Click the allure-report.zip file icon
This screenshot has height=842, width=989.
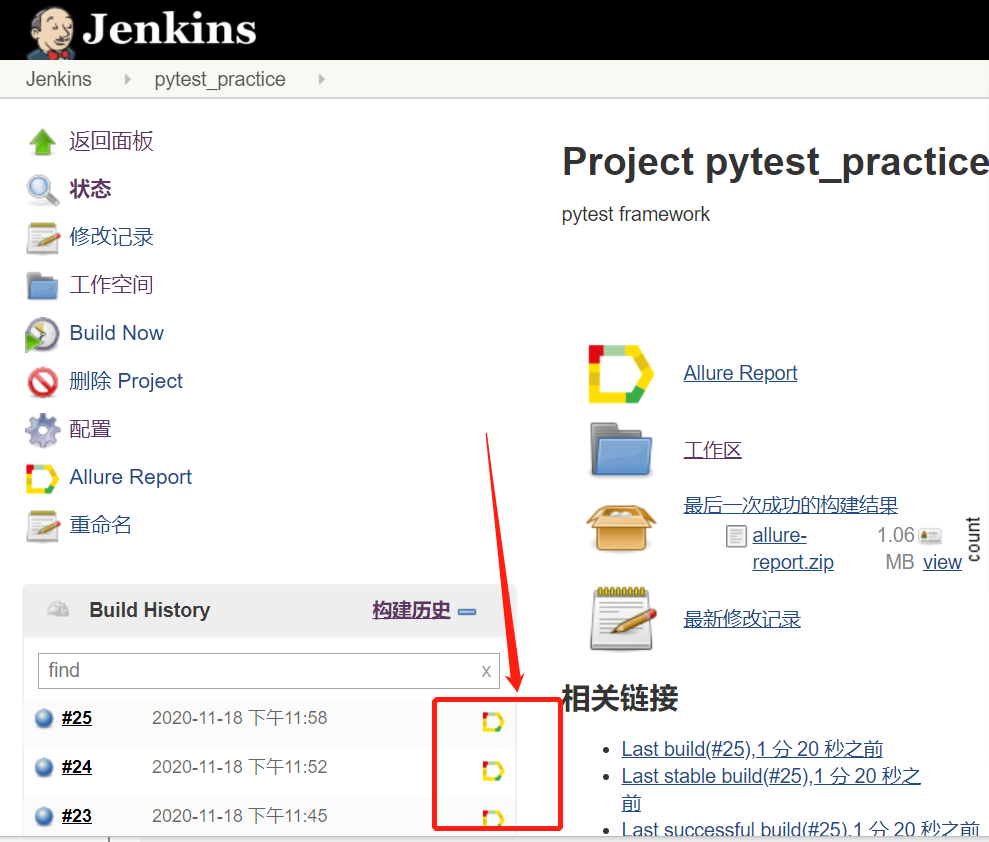pyautogui.click(x=736, y=536)
